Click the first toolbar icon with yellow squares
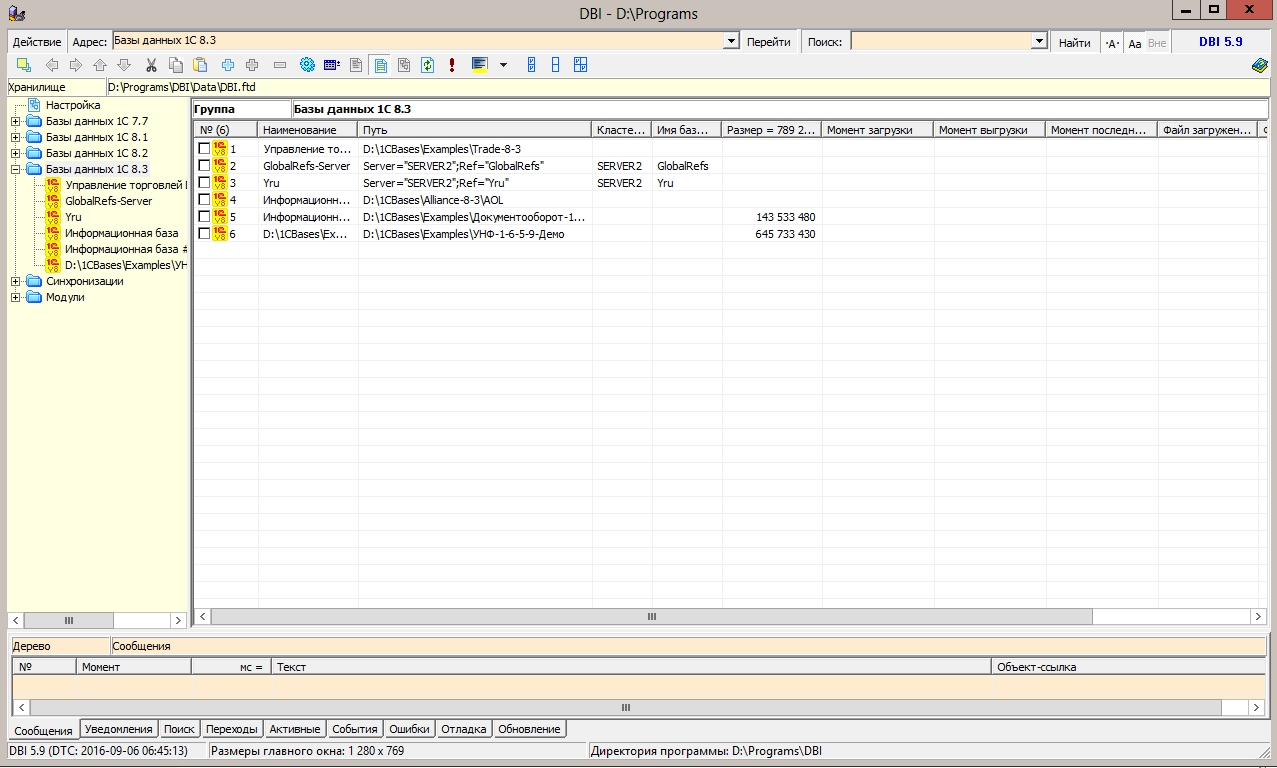Screen dimensions: 1277x768 pos(24,65)
